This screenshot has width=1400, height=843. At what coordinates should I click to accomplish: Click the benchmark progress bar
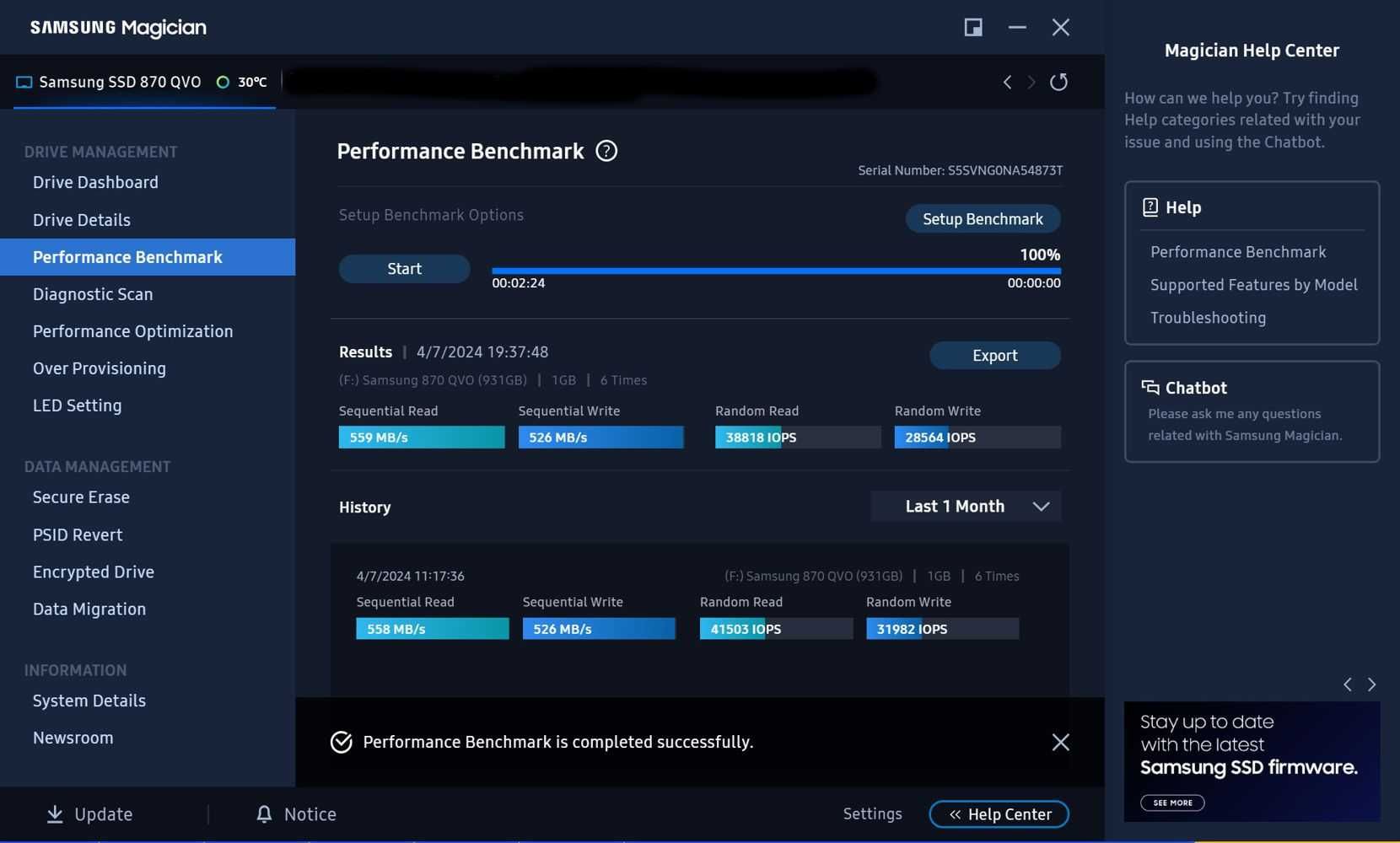(776, 271)
